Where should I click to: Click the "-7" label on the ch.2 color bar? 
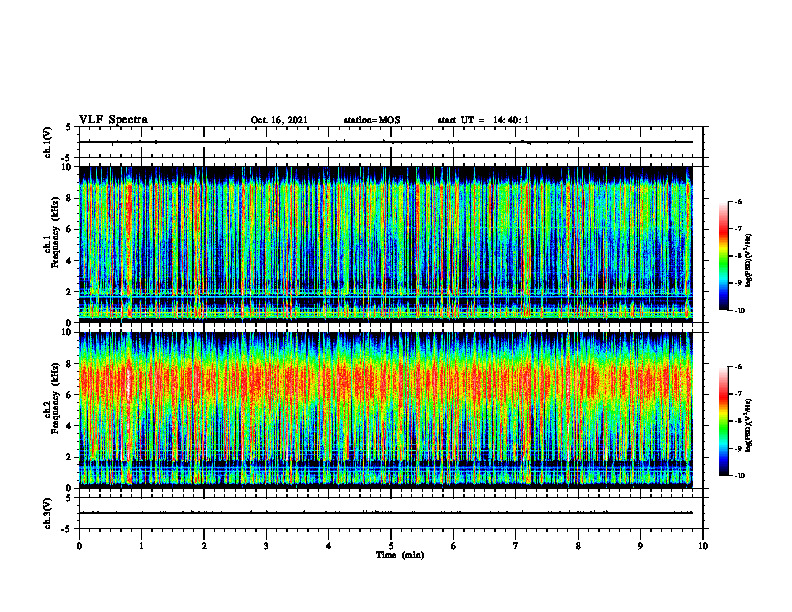tap(738, 394)
